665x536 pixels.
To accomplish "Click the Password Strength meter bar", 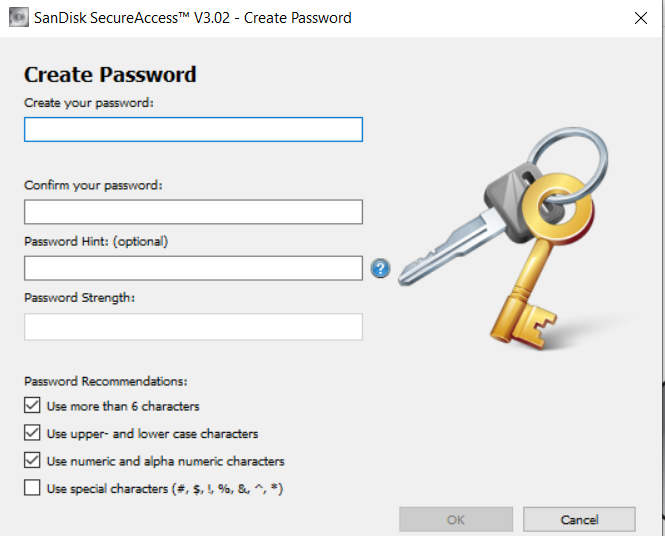I will tap(193, 327).
